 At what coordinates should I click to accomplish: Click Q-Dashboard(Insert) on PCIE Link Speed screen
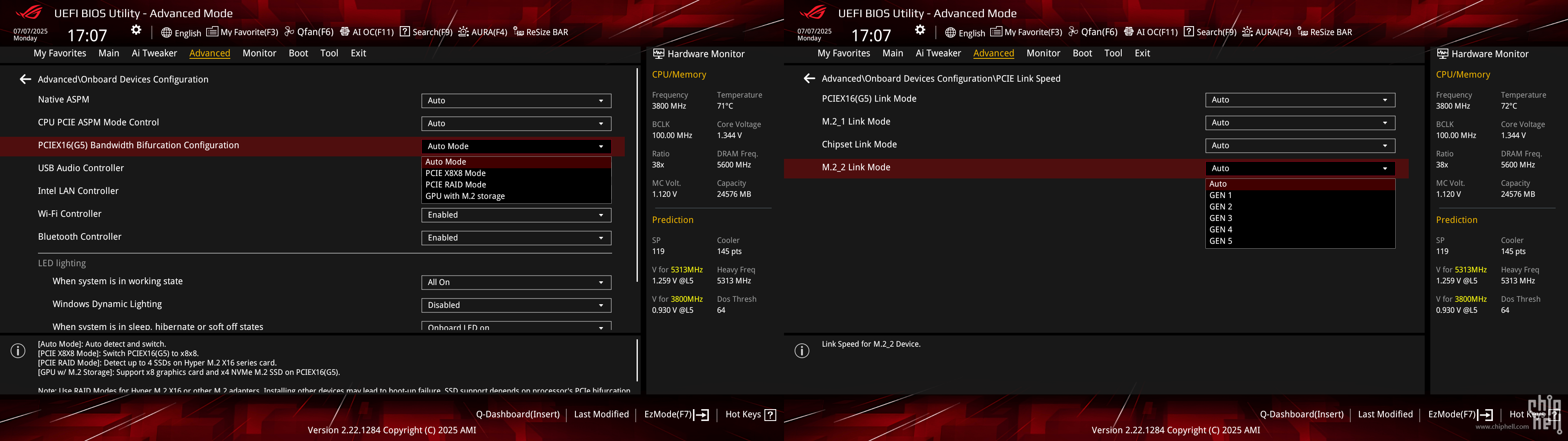click(x=1301, y=414)
